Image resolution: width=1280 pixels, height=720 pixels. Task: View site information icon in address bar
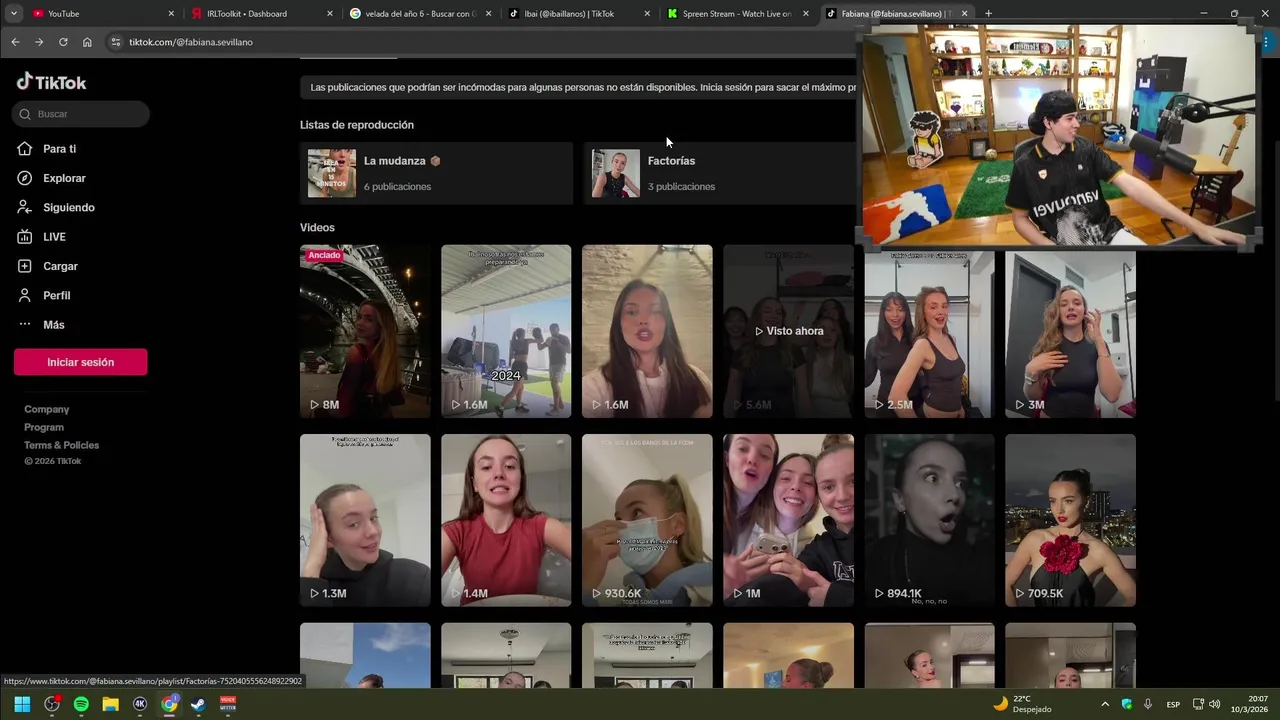pyautogui.click(x=115, y=42)
